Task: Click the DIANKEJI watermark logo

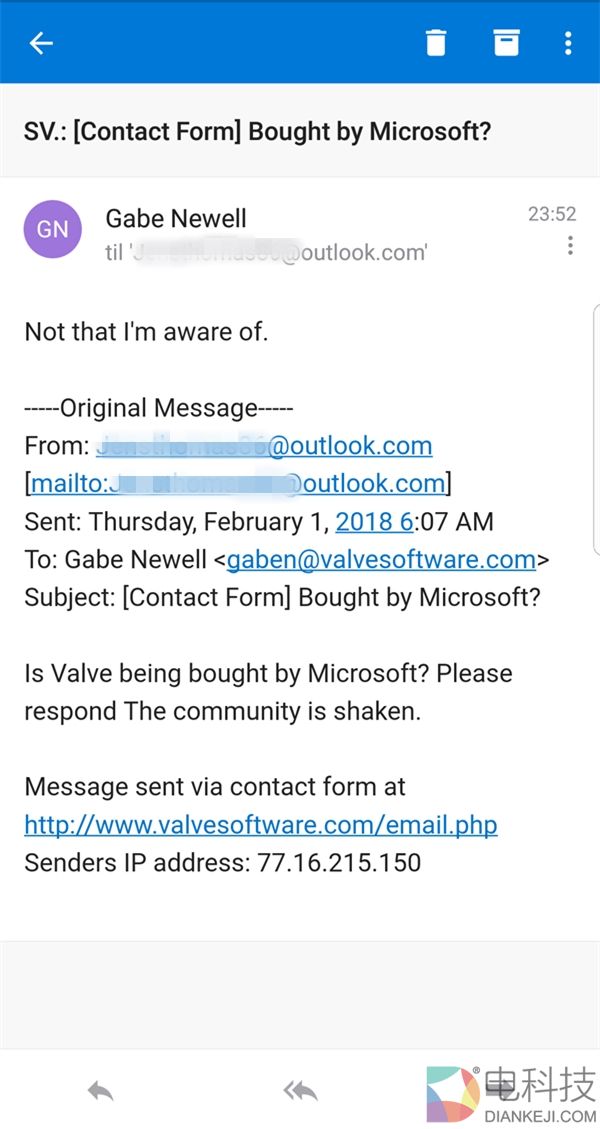Action: [x=510, y=1095]
